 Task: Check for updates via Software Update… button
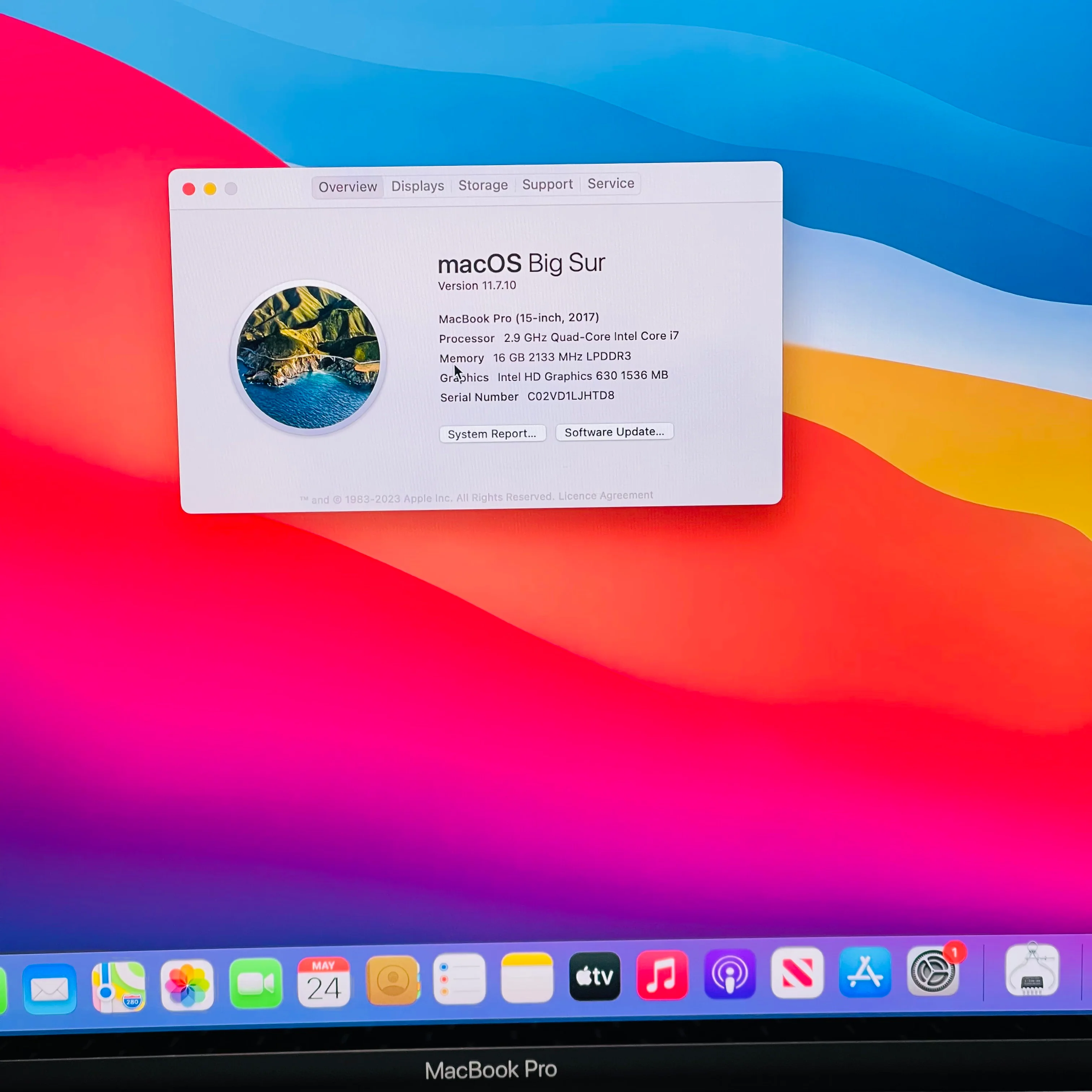coord(614,432)
